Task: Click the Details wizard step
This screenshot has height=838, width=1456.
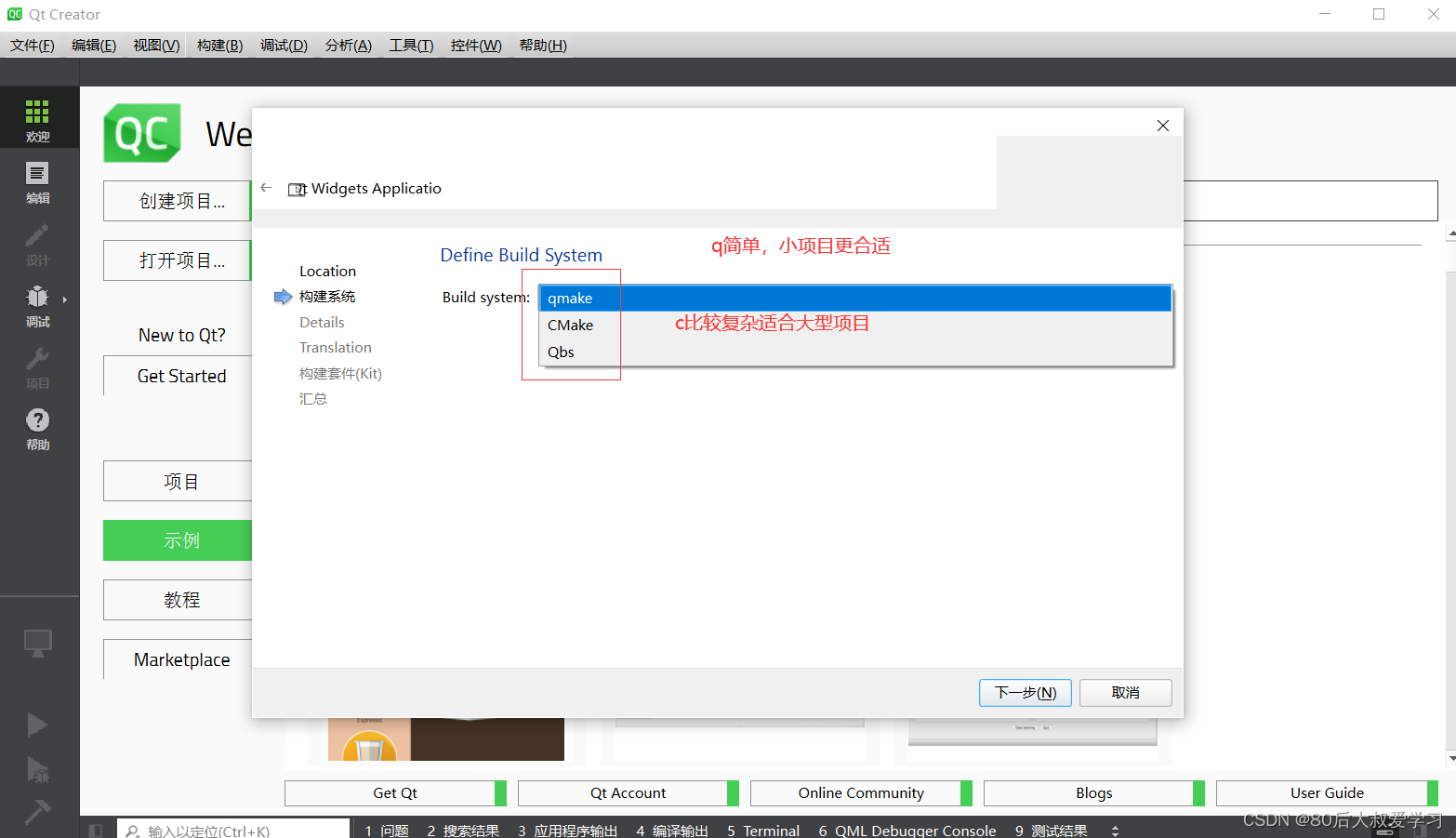Action: 322,323
